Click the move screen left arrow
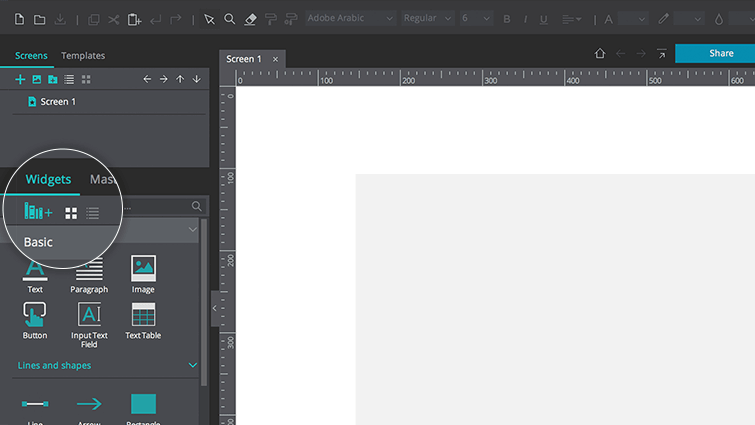Viewport: 755px width, 425px height. [147, 79]
